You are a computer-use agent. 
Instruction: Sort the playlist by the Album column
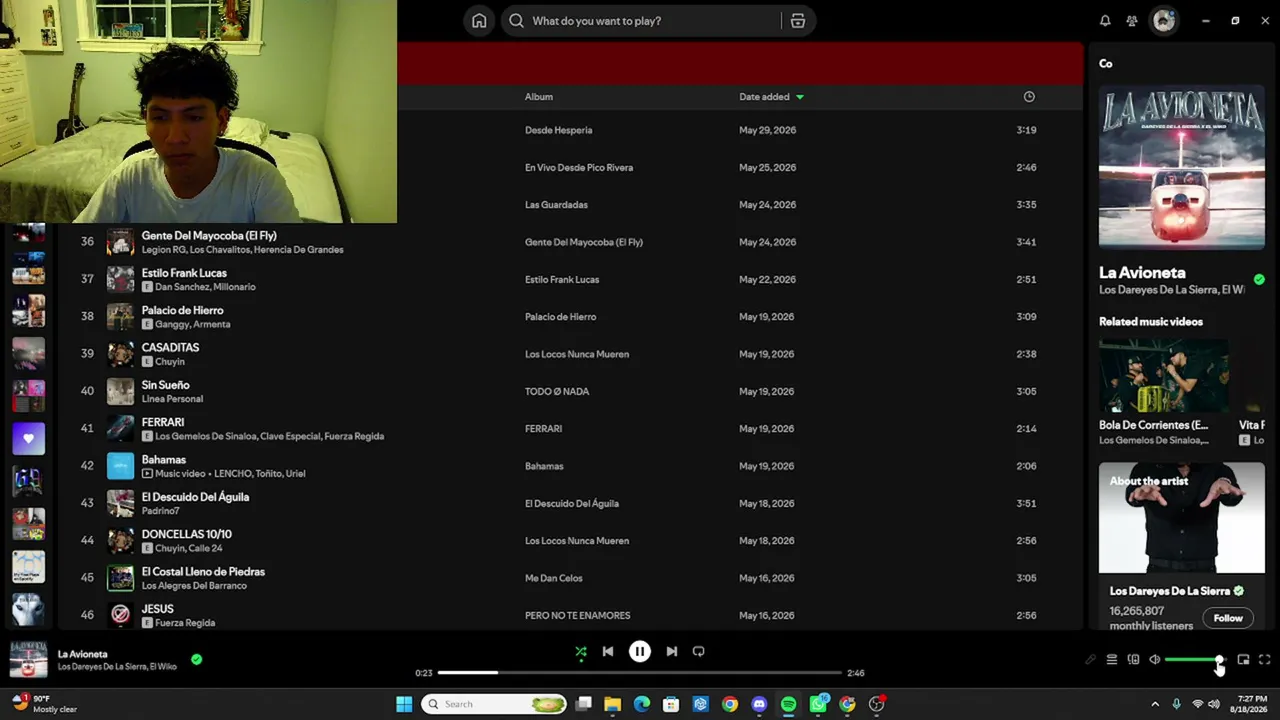[x=539, y=97]
